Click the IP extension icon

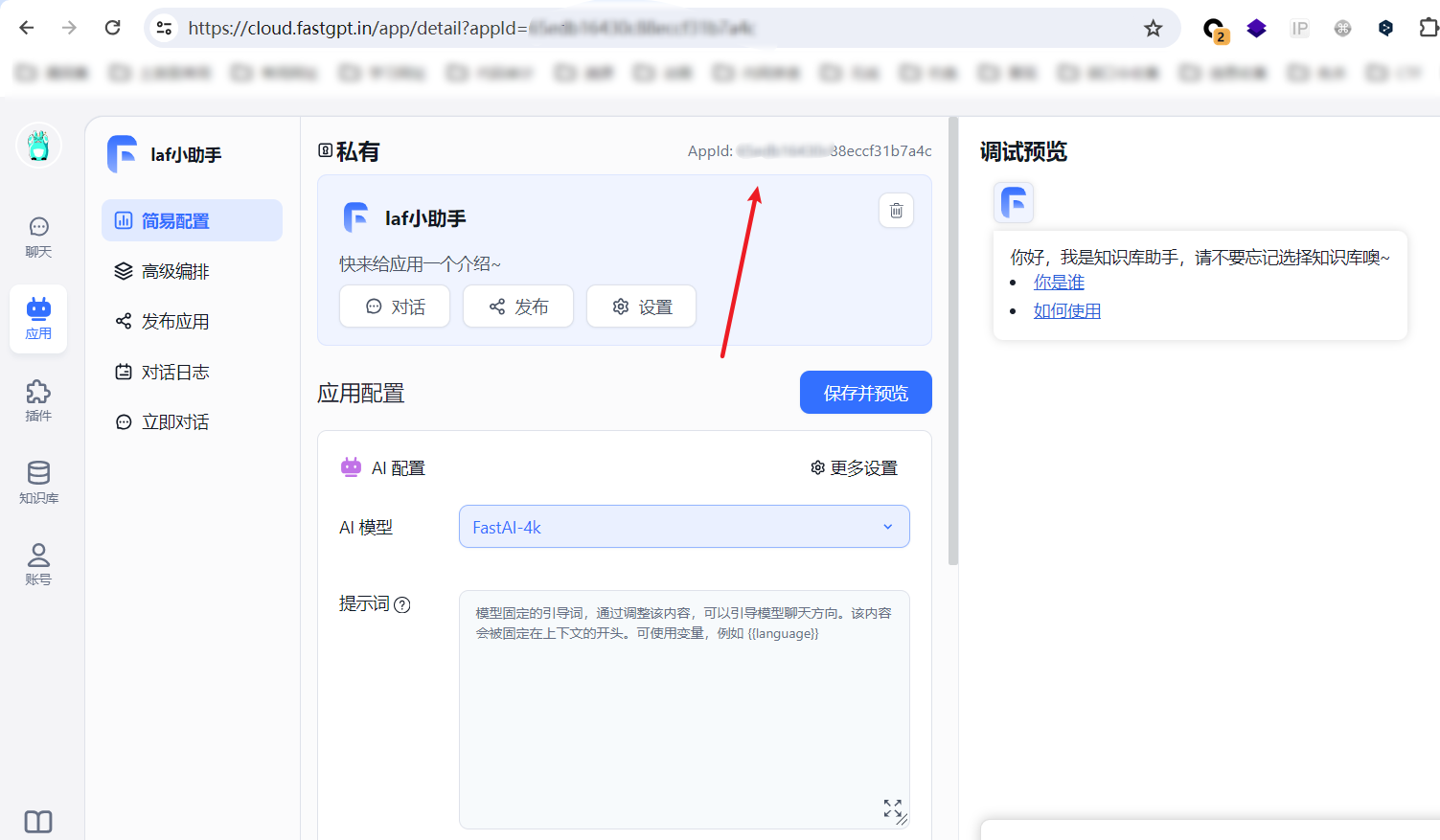tap(1299, 29)
